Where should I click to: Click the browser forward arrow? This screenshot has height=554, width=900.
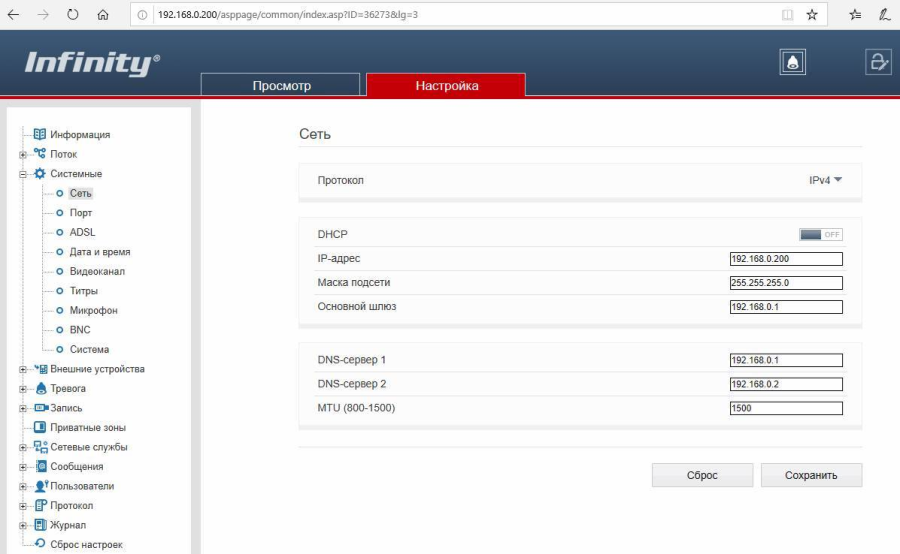coord(43,15)
